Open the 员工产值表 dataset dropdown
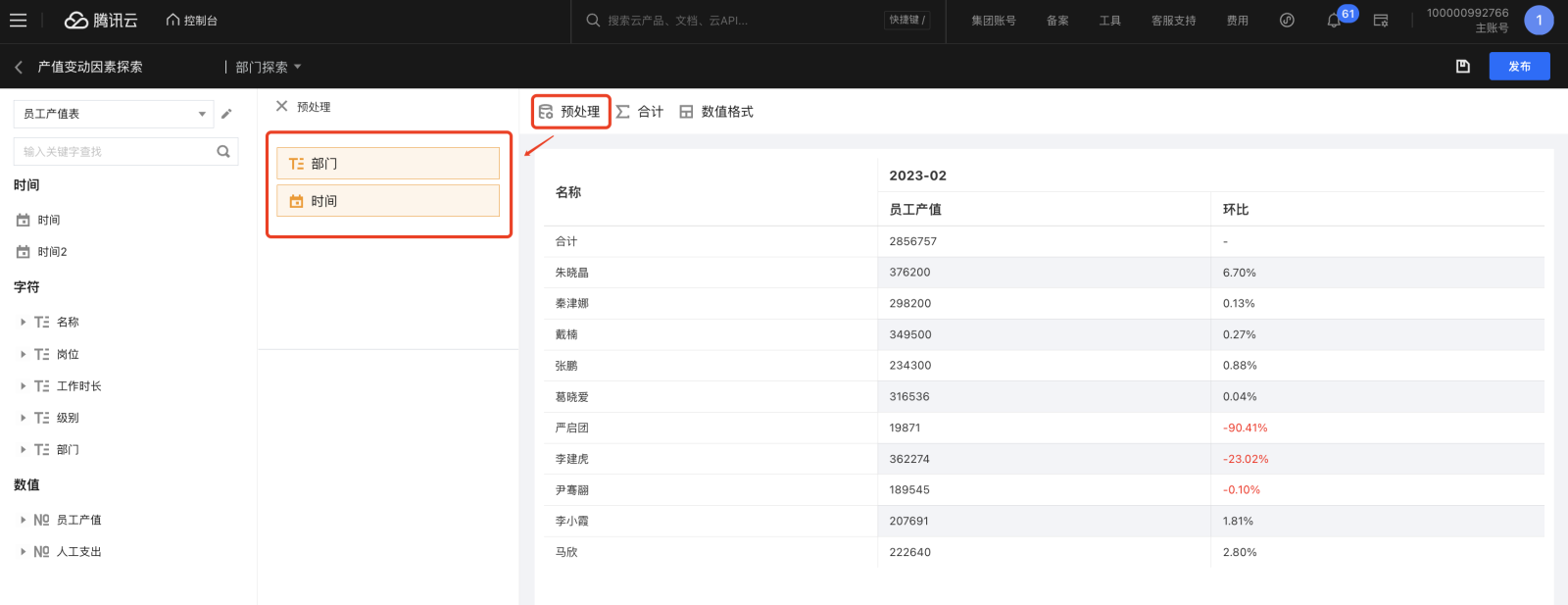1568x605 pixels. (x=114, y=114)
